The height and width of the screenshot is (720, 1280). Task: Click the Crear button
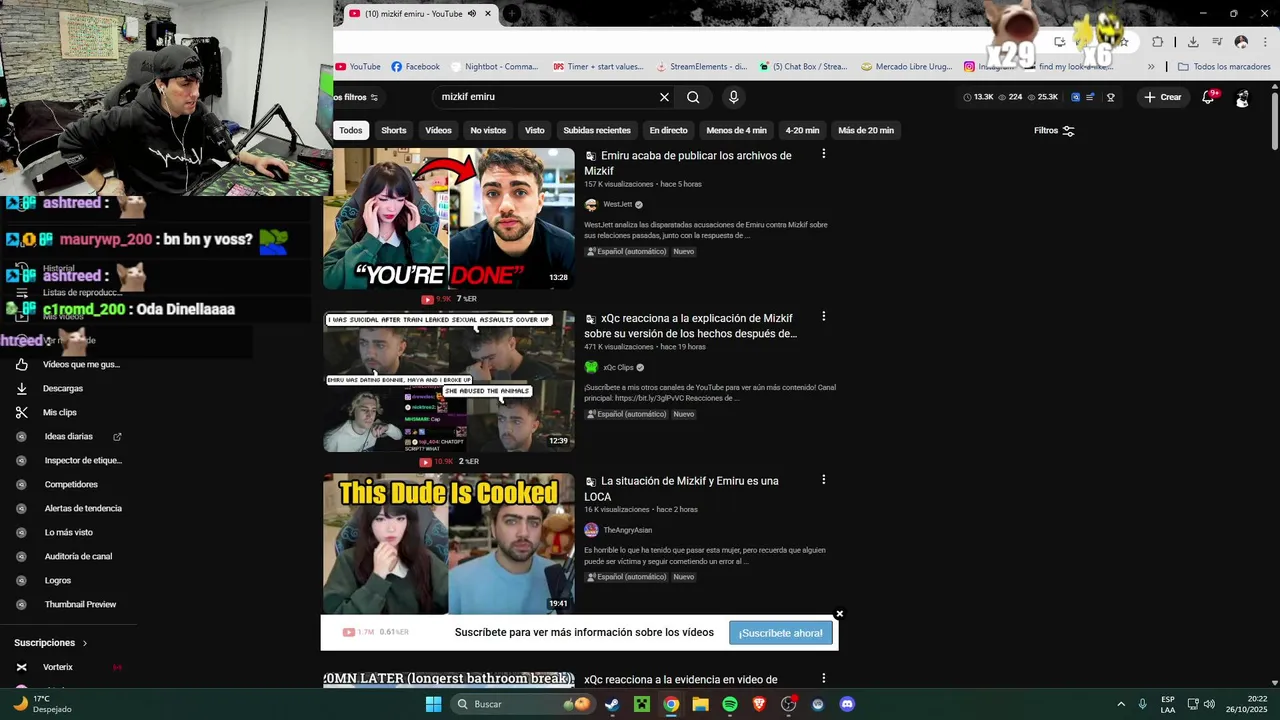coord(1163,97)
